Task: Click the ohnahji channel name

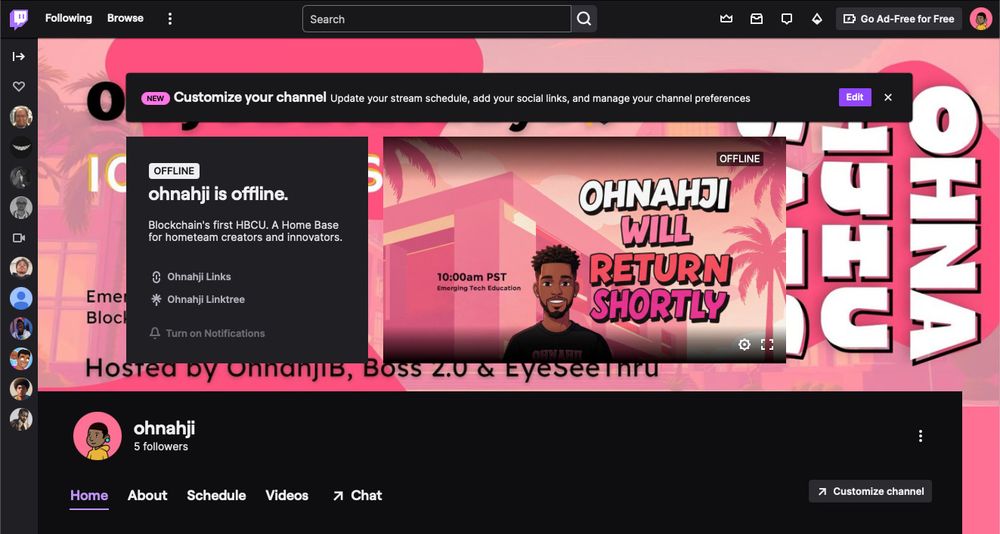Action: [x=164, y=427]
